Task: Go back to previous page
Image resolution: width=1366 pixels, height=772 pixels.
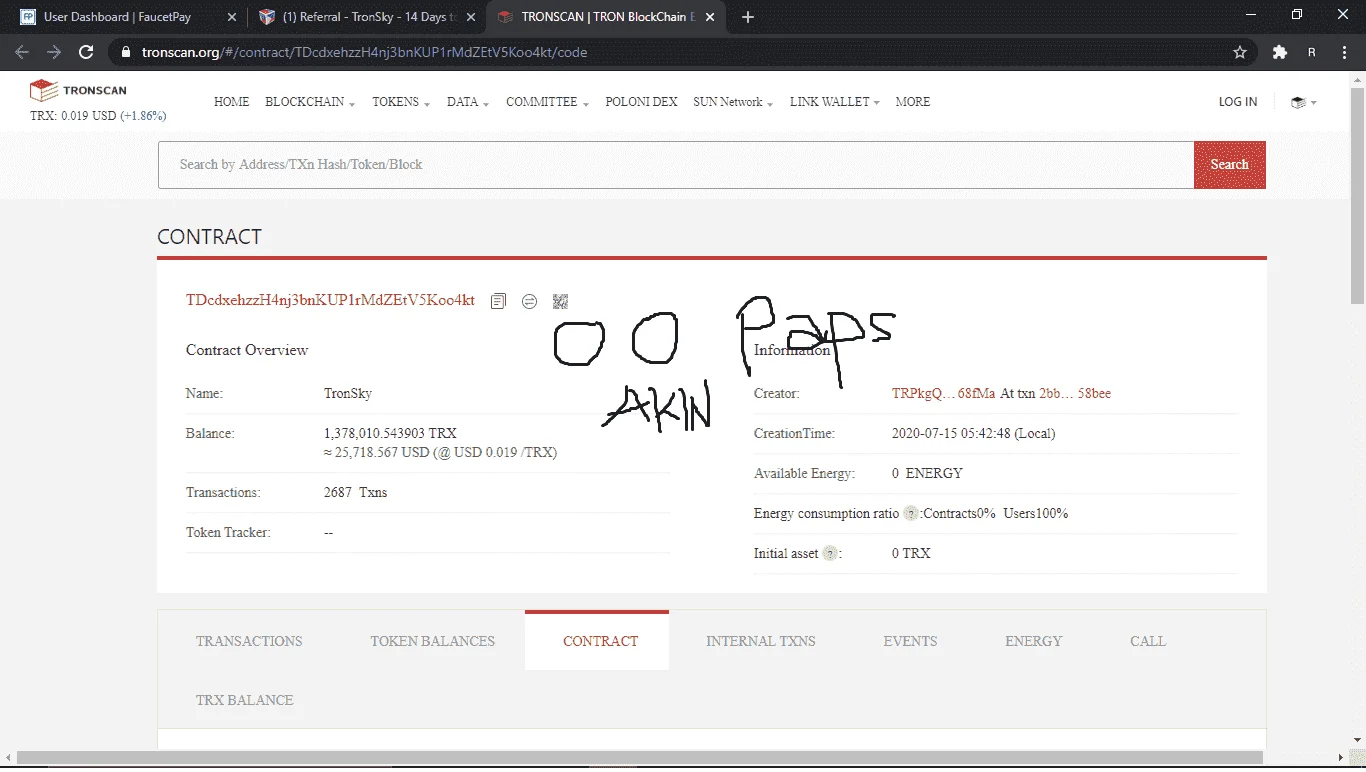Action: 22,52
